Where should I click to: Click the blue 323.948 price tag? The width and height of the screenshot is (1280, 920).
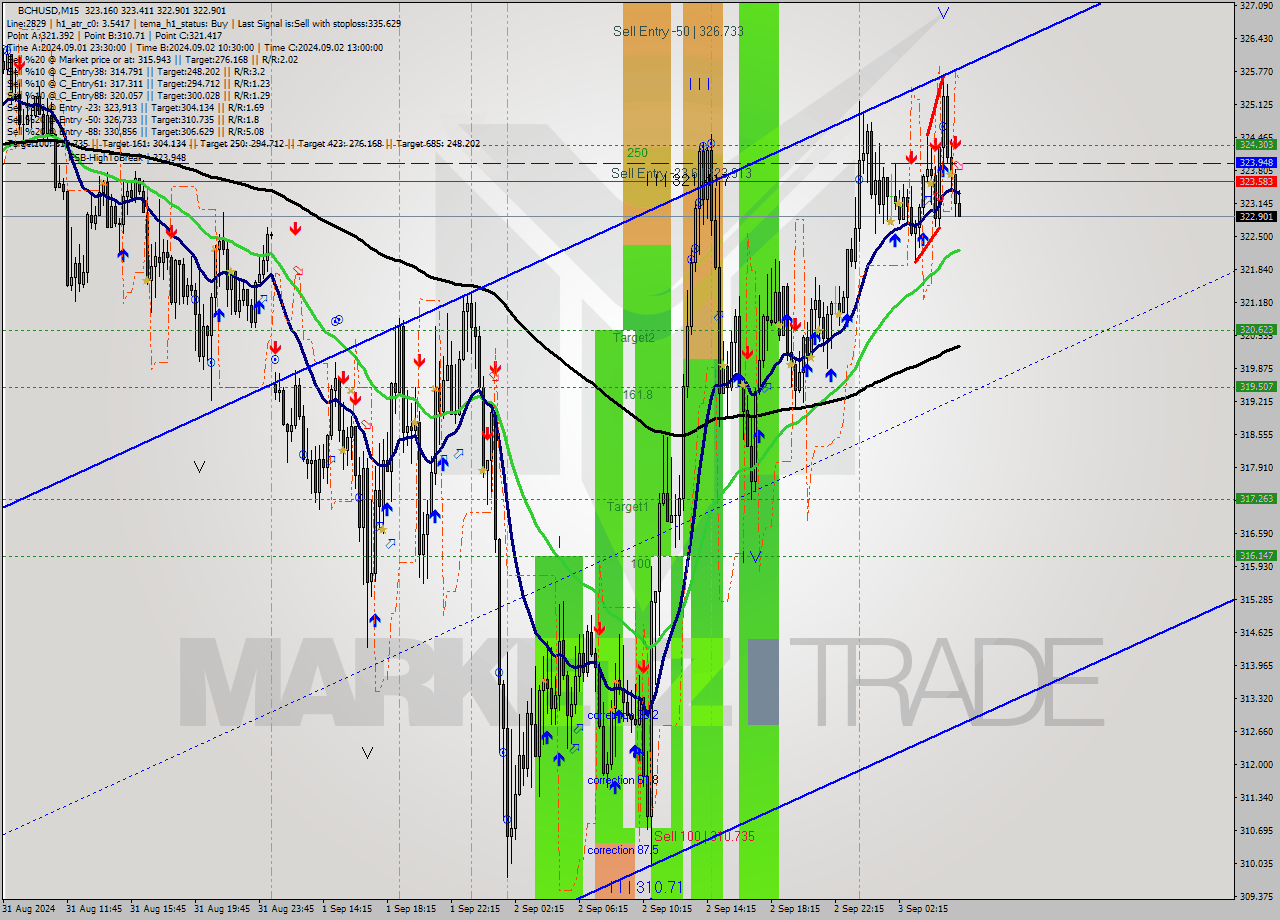(x=1256, y=162)
